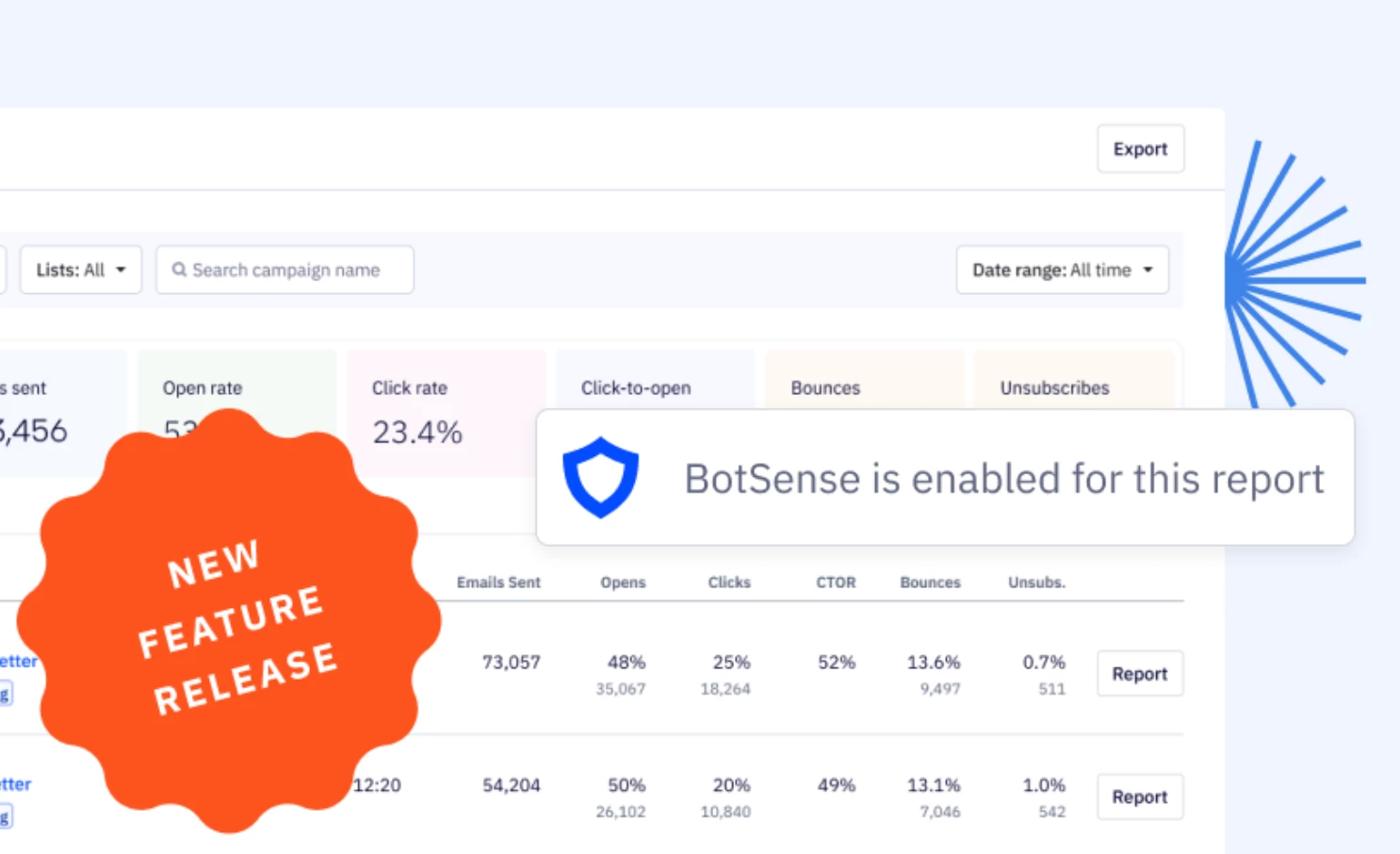Sort by the Opens column header
Screen dimensions: 1400x854
click(x=622, y=583)
